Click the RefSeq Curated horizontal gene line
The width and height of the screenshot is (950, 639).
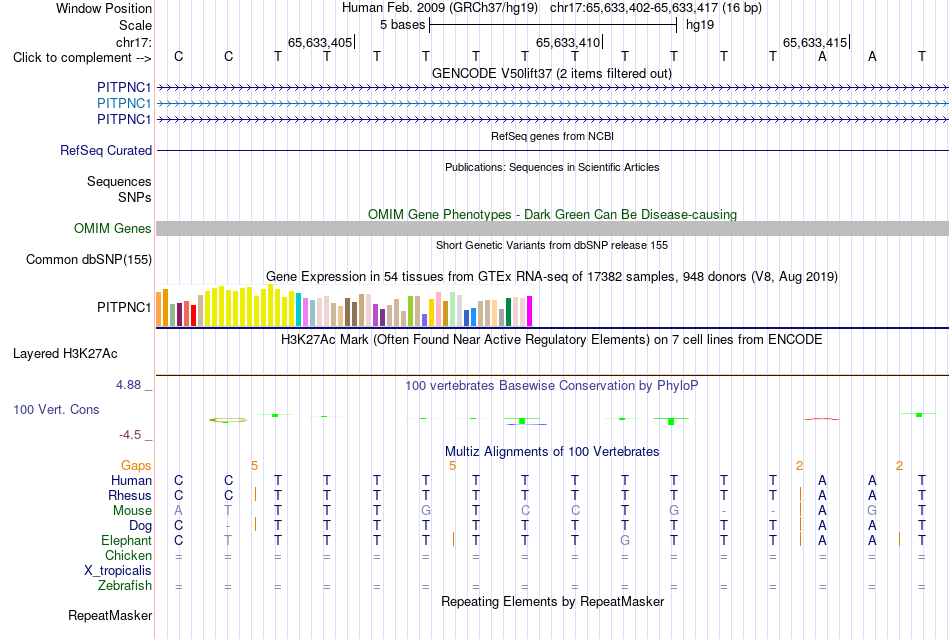(x=552, y=150)
